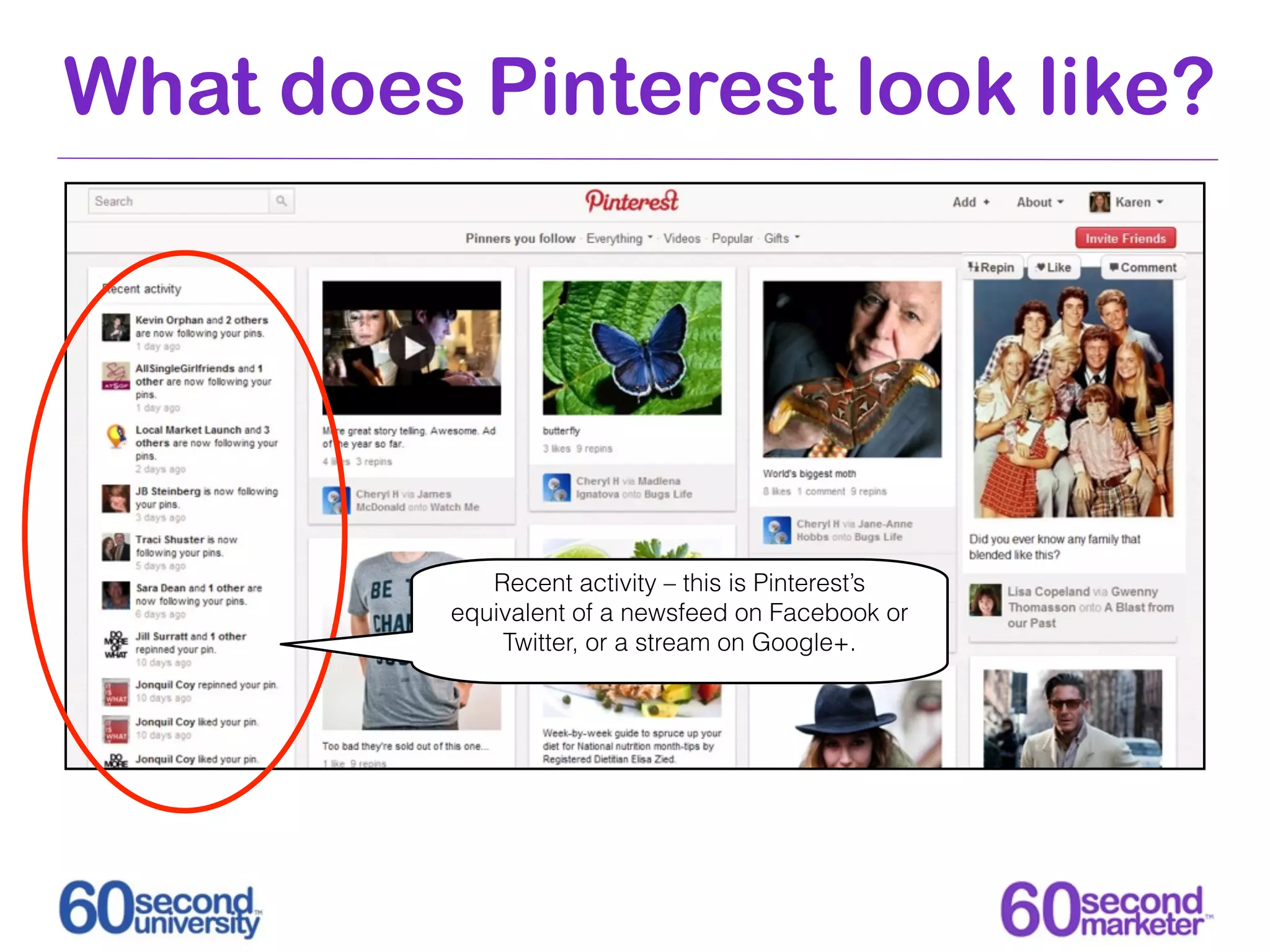Click Cheryl H avatar under moth pin
Image resolution: width=1270 pixels, height=952 pixels.
pyautogui.click(x=776, y=530)
